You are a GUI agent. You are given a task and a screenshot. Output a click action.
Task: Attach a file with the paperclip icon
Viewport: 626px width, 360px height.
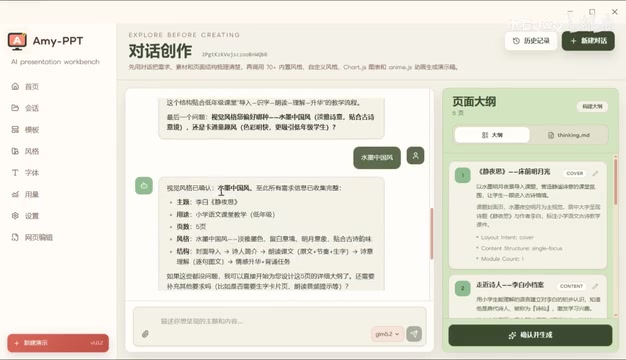pyautogui.click(x=145, y=334)
